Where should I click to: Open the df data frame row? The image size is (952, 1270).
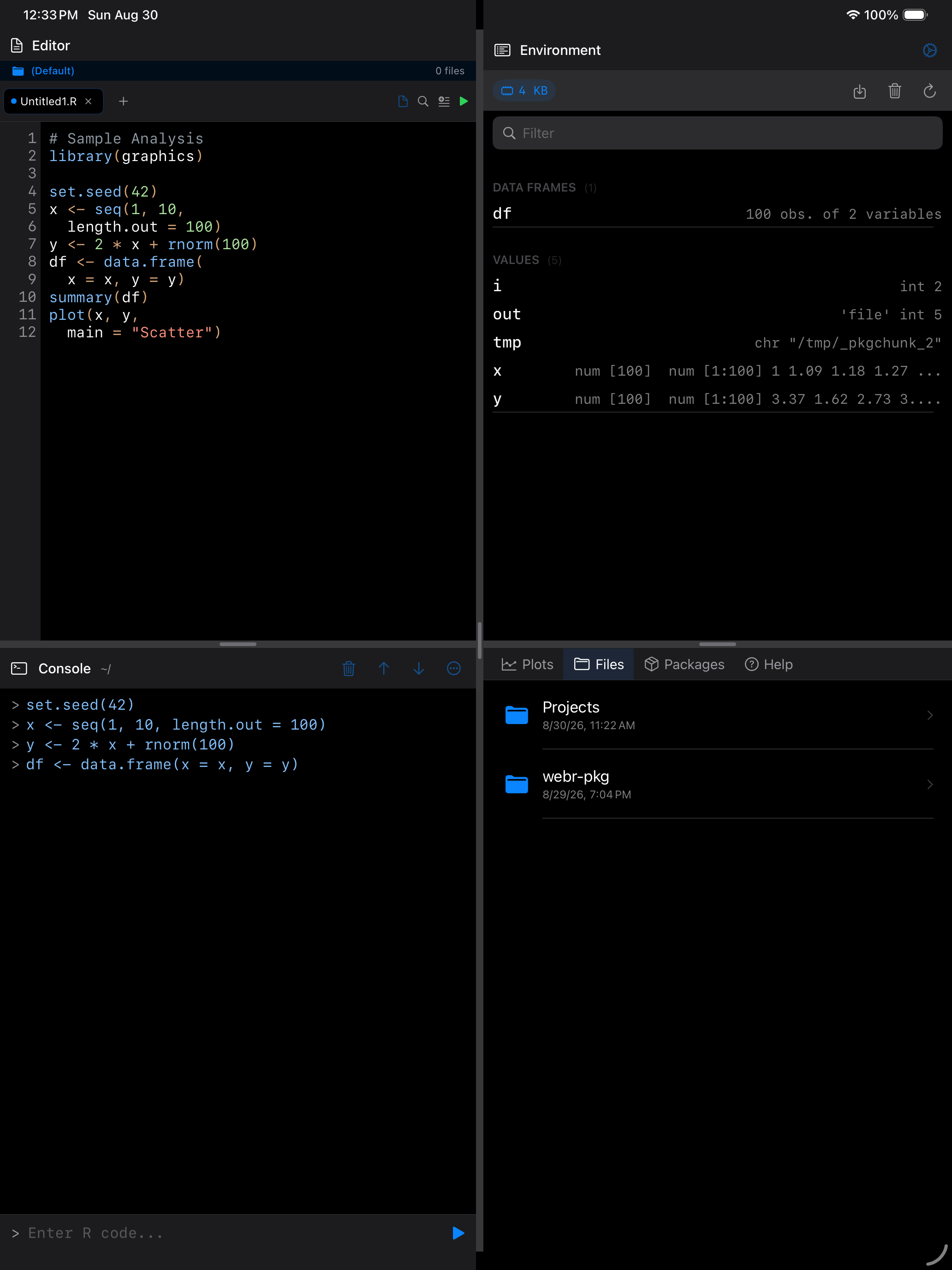click(717, 214)
